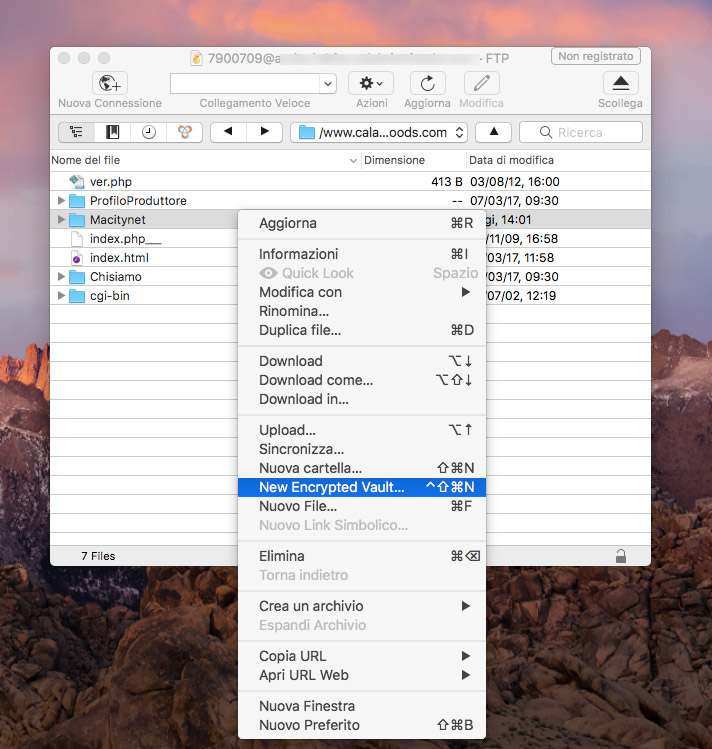Choose Upload... in the context menu
This screenshot has height=749, width=712.
(362, 430)
